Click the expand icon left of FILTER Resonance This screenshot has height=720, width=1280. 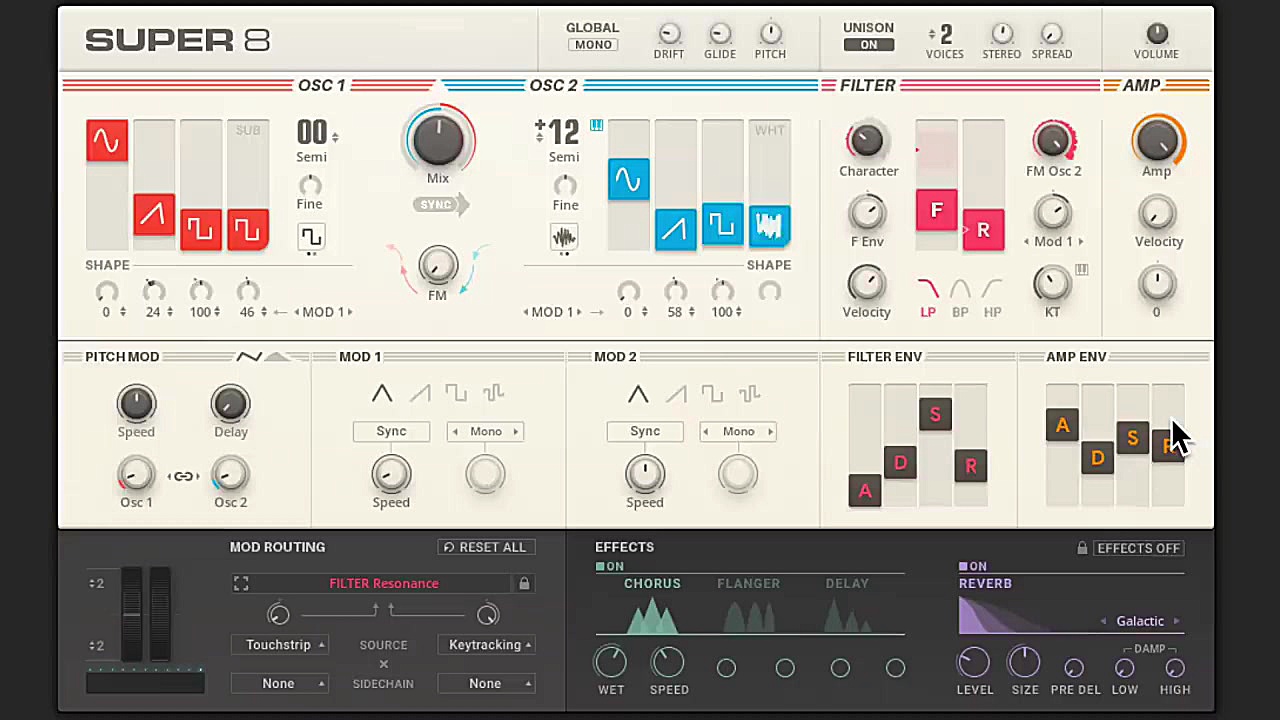tap(241, 583)
